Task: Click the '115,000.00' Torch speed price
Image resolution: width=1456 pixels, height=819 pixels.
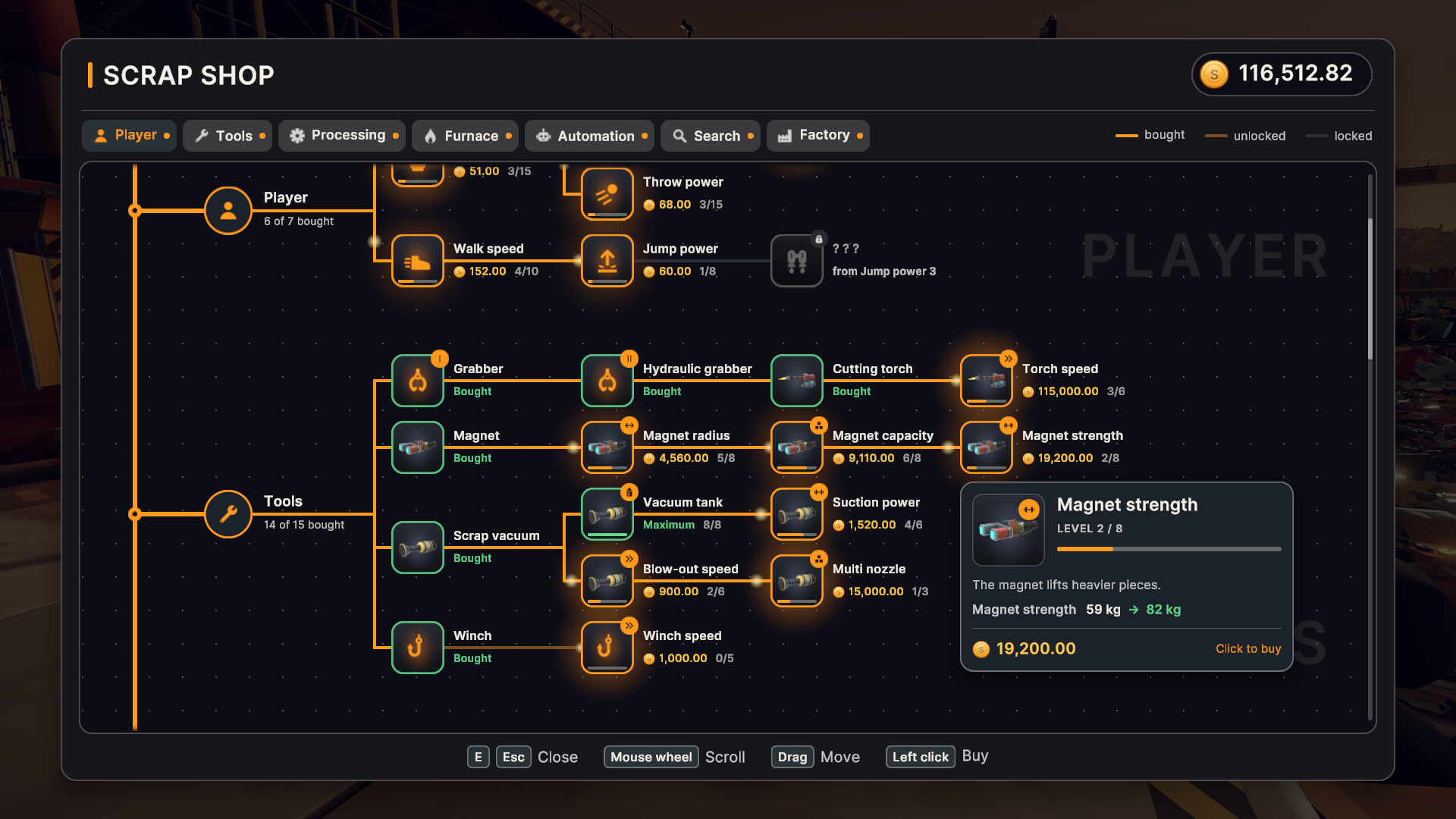Action: 1068,392
